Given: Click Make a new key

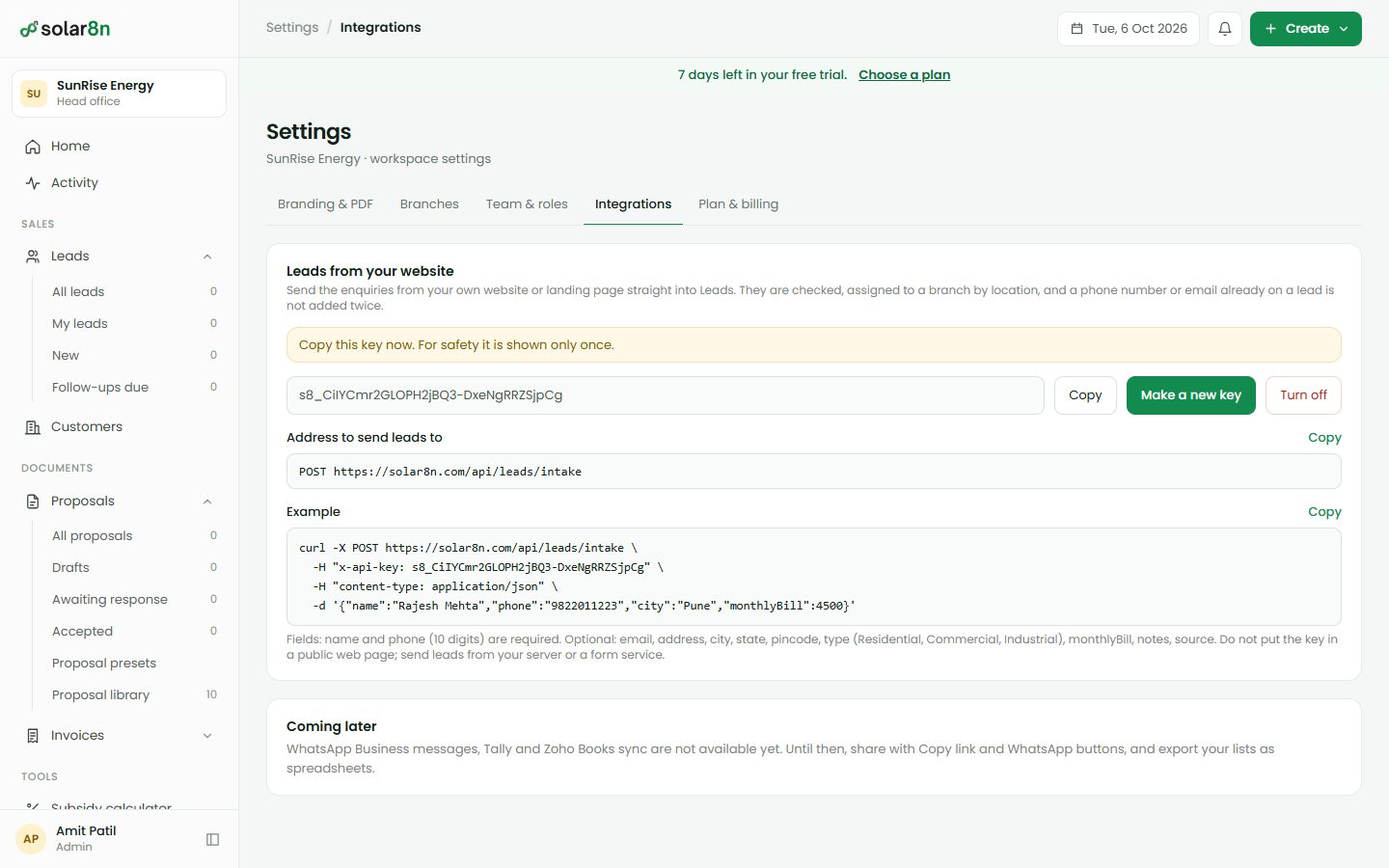Looking at the screenshot, I should (1191, 395).
